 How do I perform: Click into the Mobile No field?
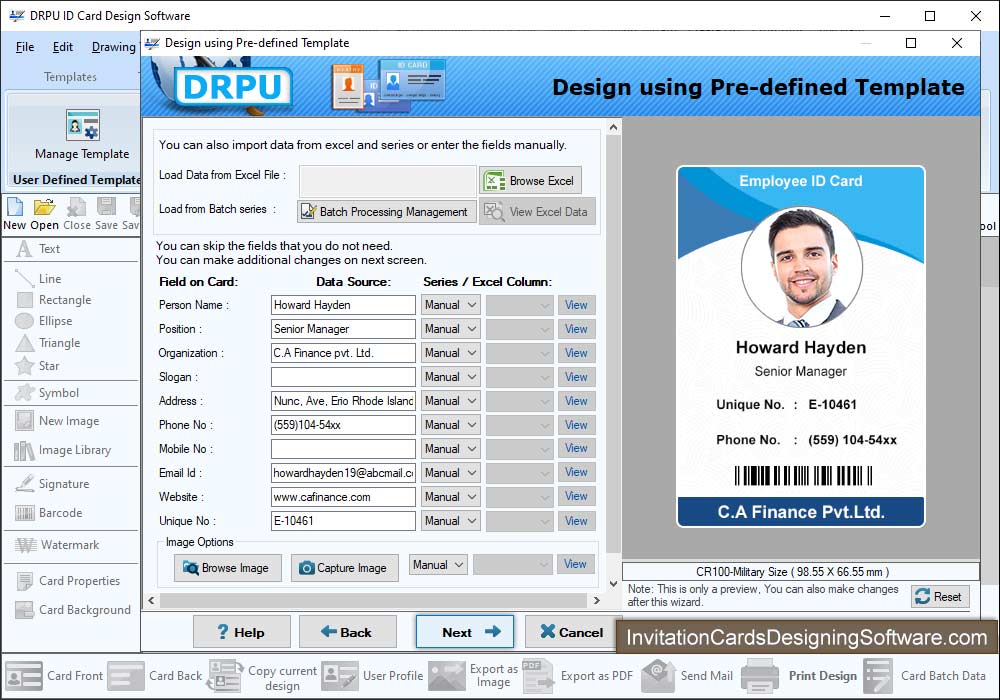tap(343, 449)
